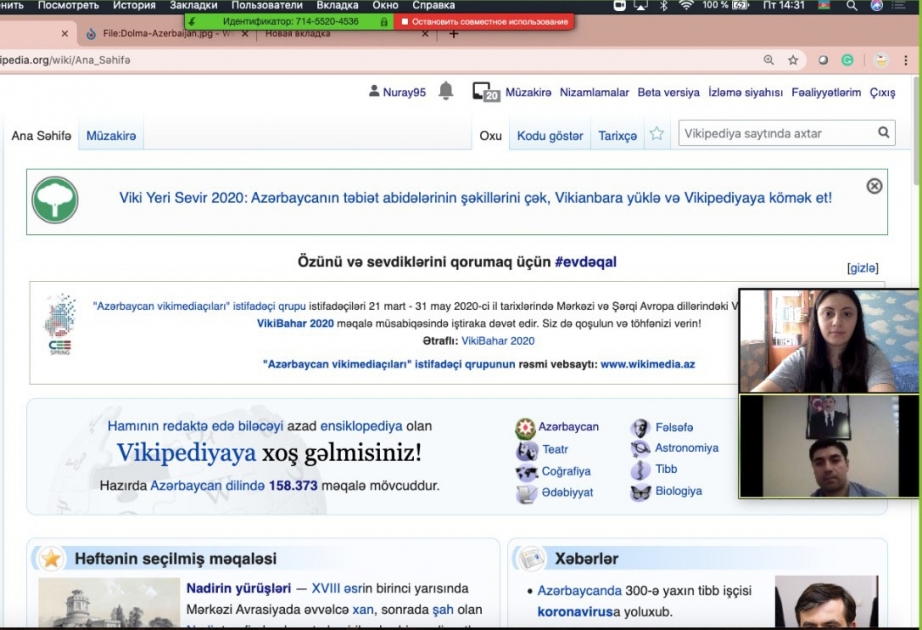This screenshot has height=630, width=922.
Task: Open macOS Spotlight search icon
Action: pyautogui.click(x=851, y=6)
